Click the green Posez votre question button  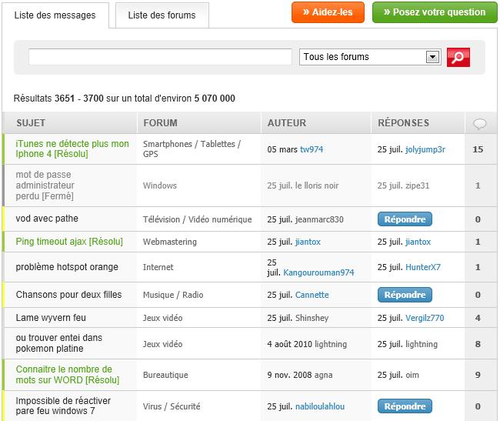click(435, 12)
